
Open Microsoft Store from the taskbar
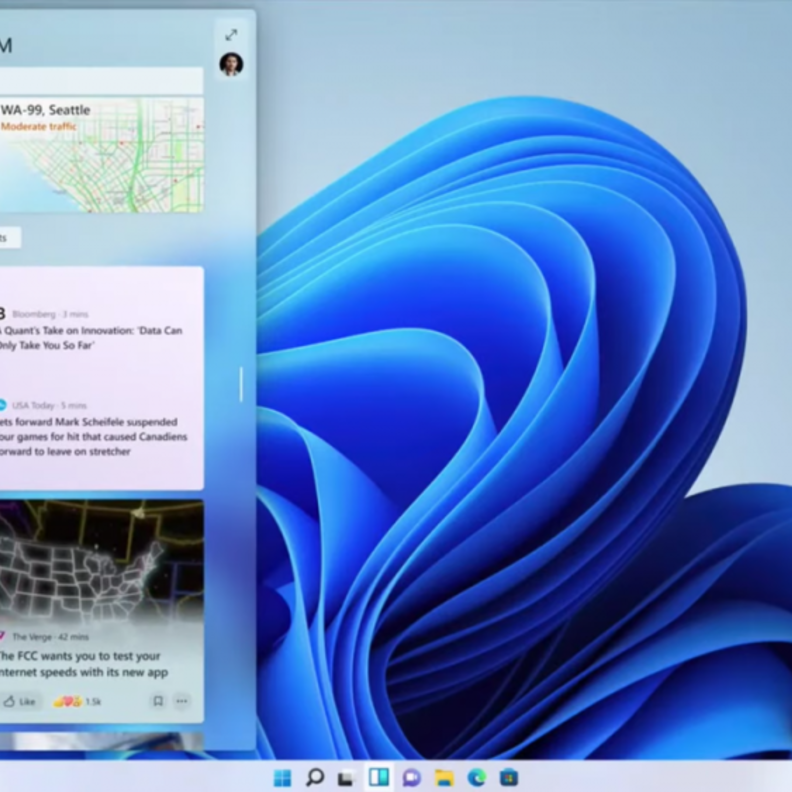(508, 777)
